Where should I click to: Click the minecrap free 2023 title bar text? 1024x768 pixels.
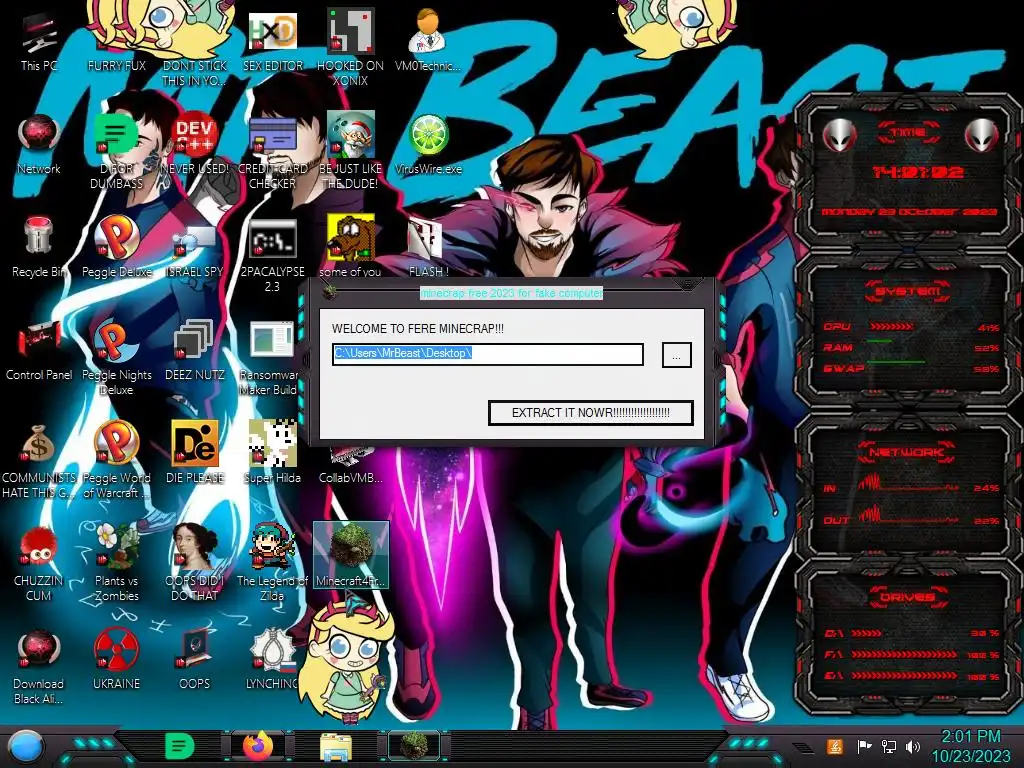click(511, 293)
